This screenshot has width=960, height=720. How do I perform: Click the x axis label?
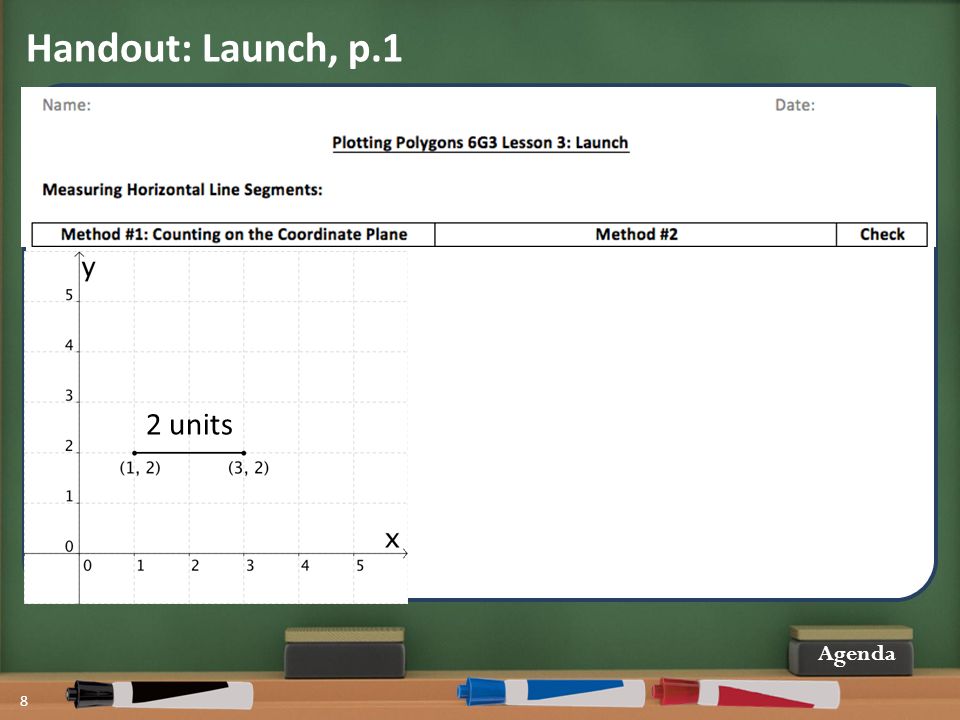392,539
